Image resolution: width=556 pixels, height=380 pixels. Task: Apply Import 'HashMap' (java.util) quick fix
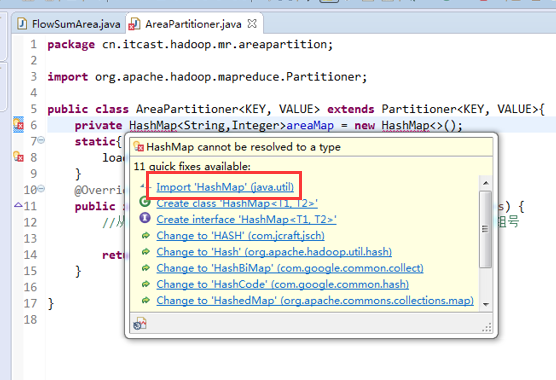225,187
